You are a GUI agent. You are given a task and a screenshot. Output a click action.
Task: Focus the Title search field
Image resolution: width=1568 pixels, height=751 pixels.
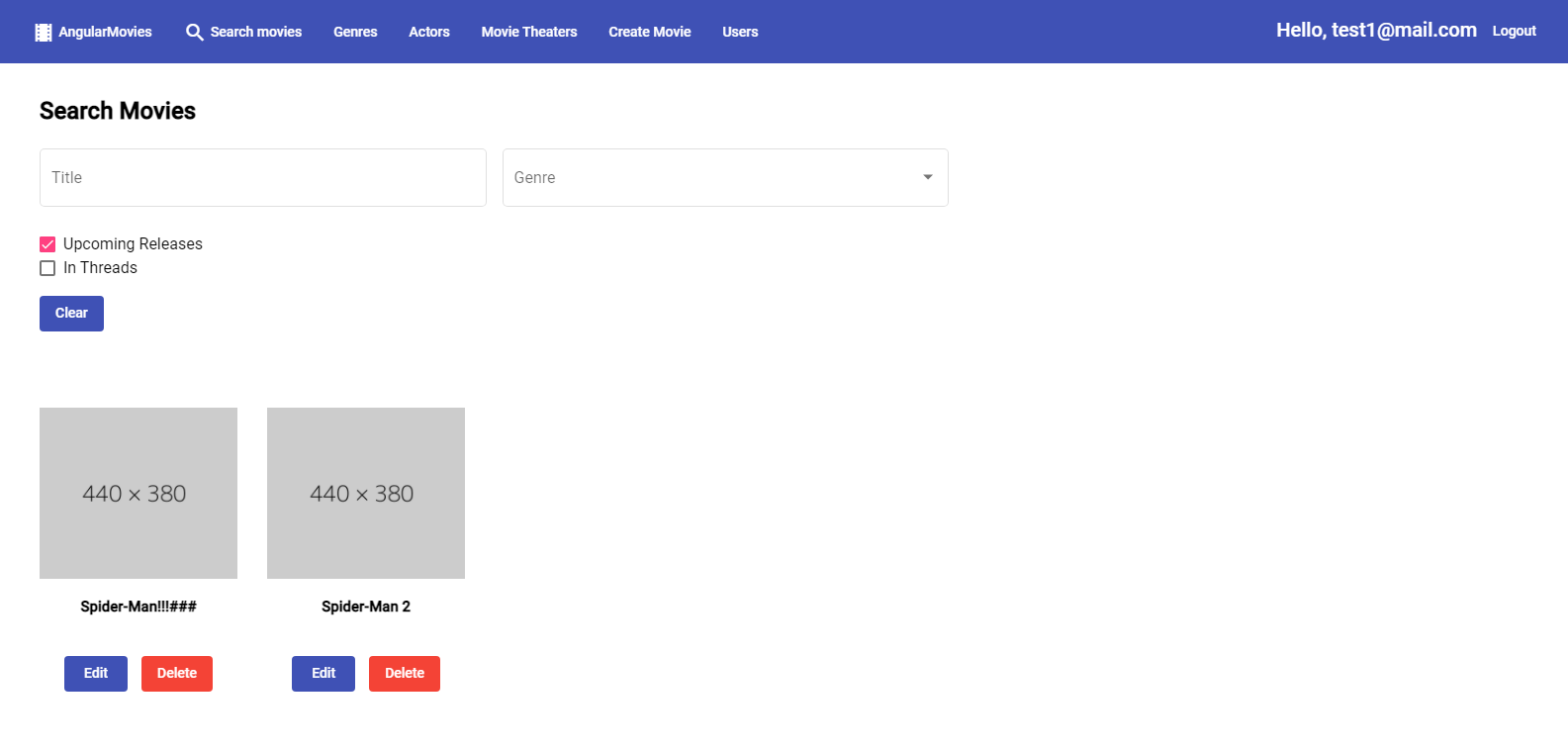pos(263,177)
